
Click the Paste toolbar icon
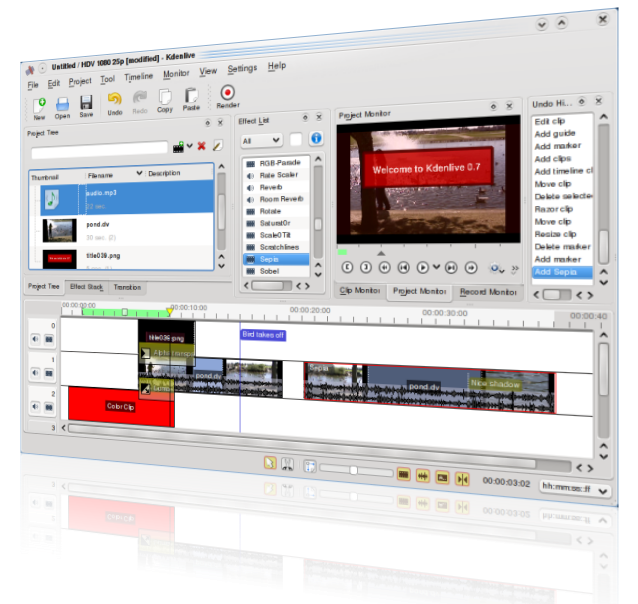tap(191, 95)
